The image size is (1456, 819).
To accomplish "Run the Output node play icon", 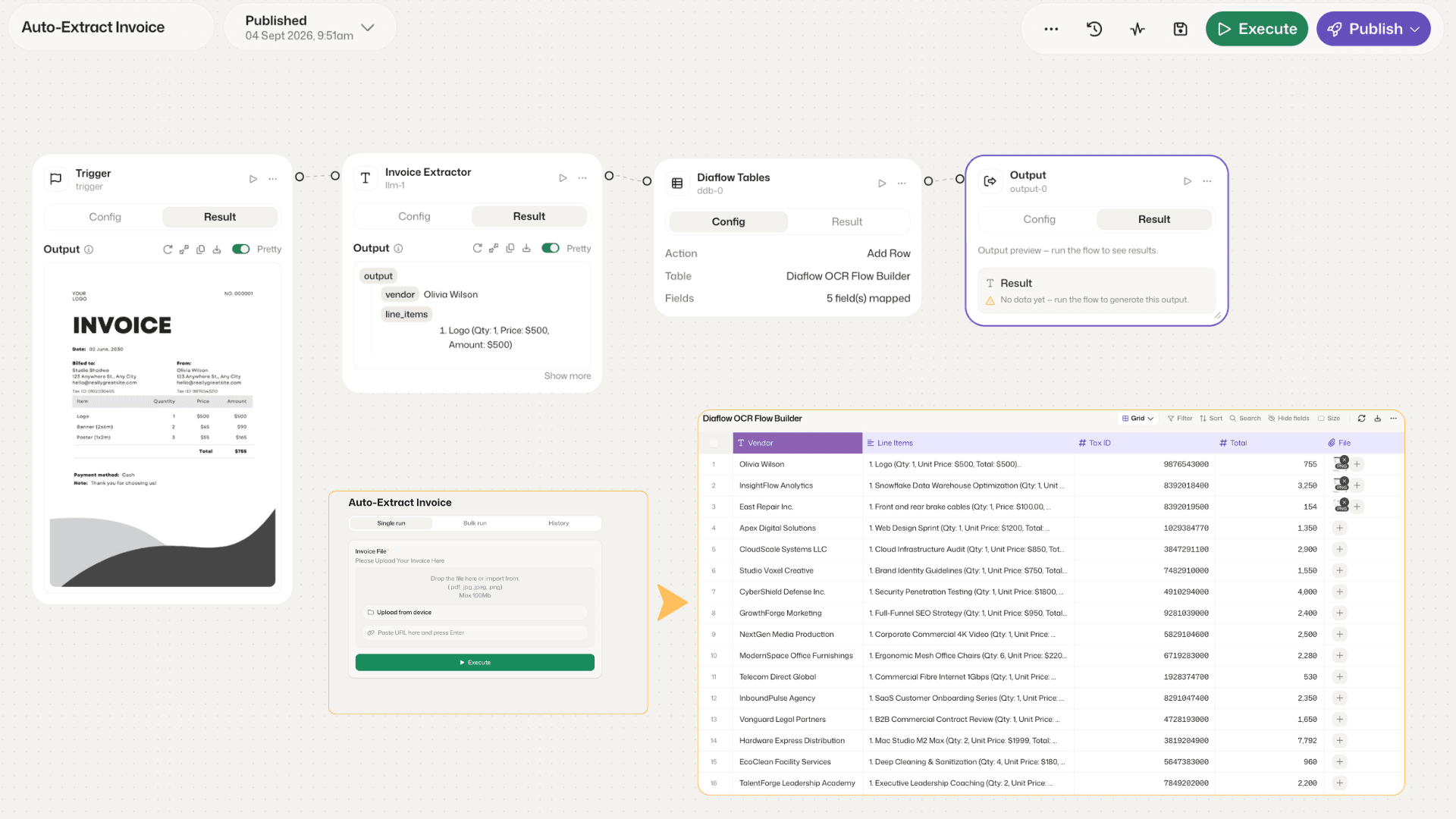I will click(x=1188, y=181).
